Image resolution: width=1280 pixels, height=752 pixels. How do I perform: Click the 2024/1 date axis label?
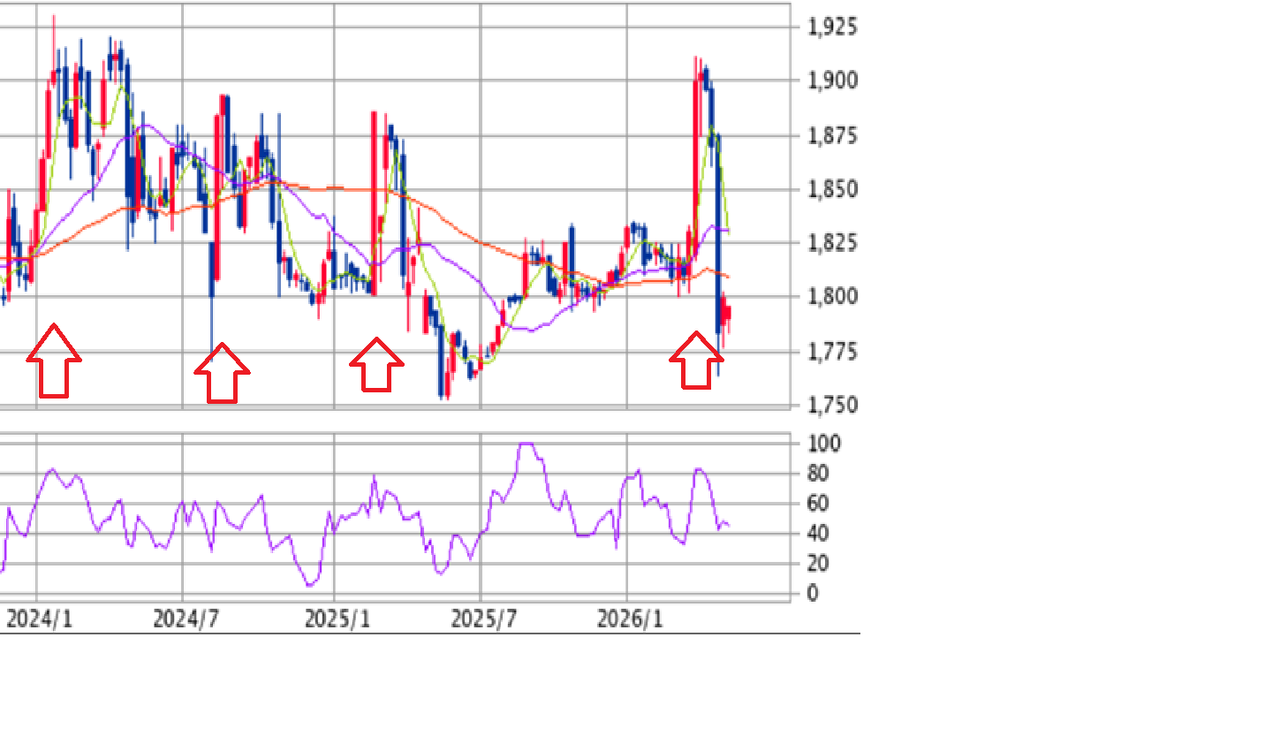coord(39,619)
